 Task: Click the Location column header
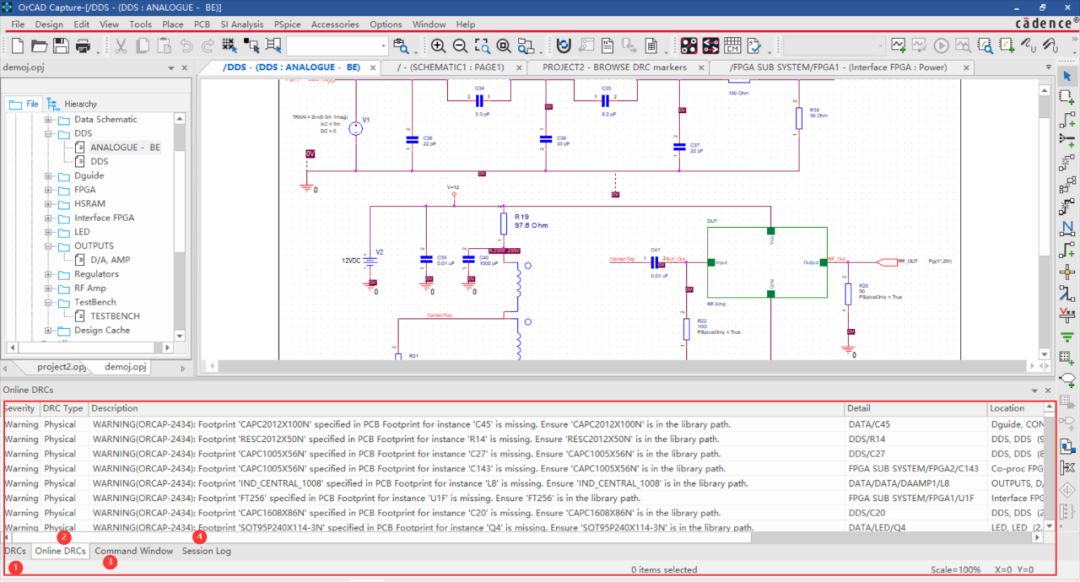coord(1015,408)
